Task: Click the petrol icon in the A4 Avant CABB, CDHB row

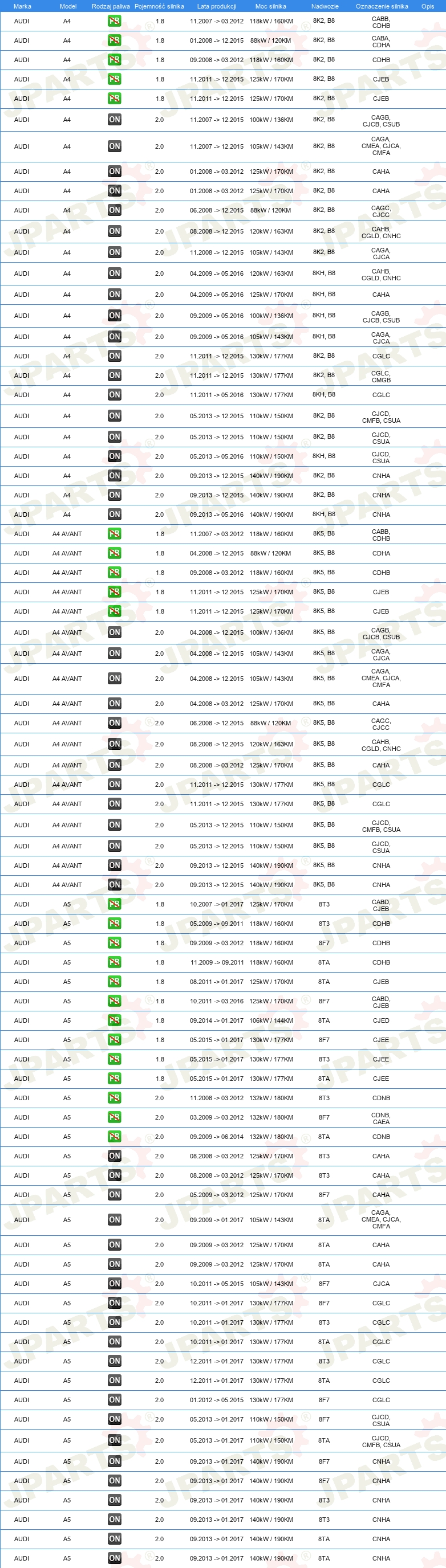Action: (115, 534)
